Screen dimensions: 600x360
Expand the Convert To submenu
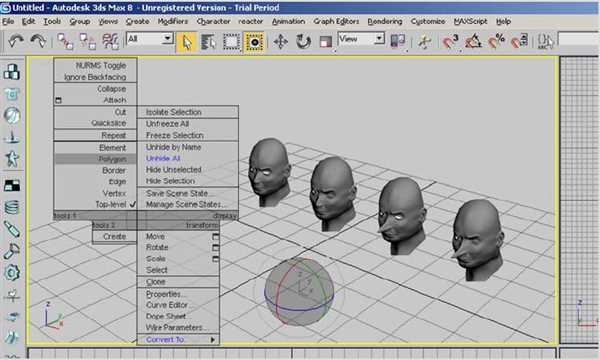(178, 339)
